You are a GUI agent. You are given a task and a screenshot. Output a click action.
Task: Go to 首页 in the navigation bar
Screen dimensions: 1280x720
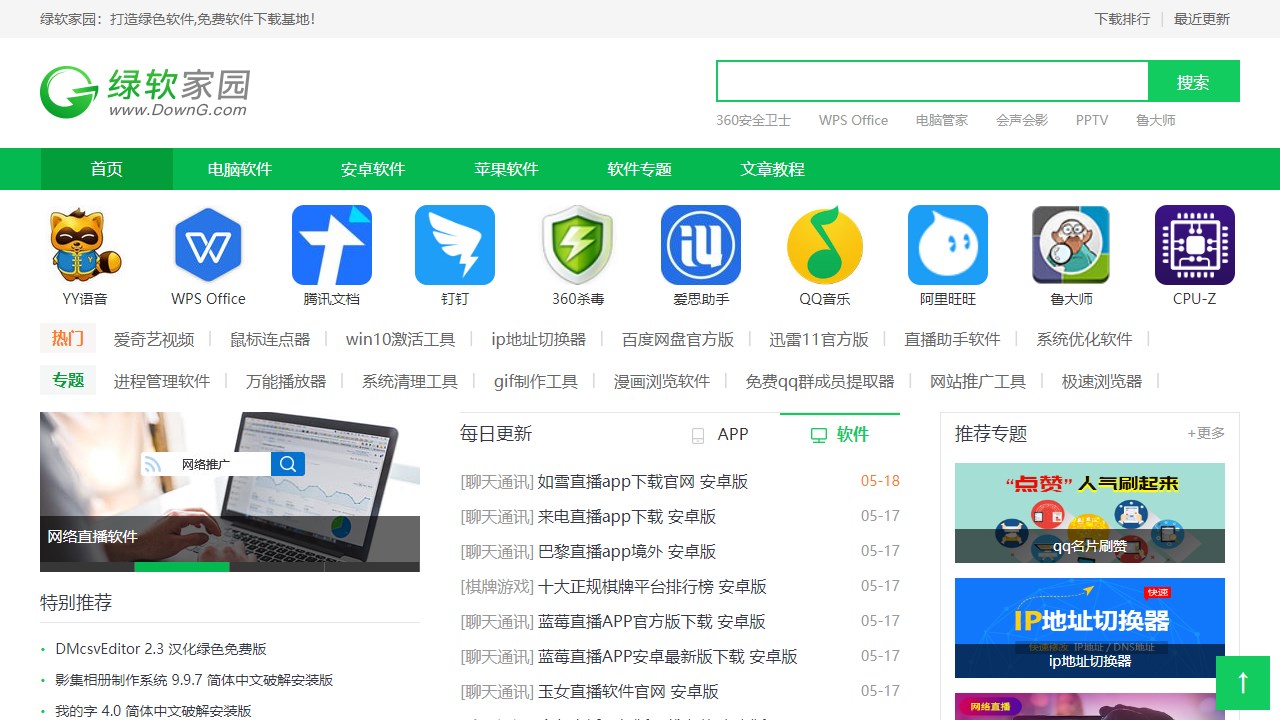[x=107, y=169]
